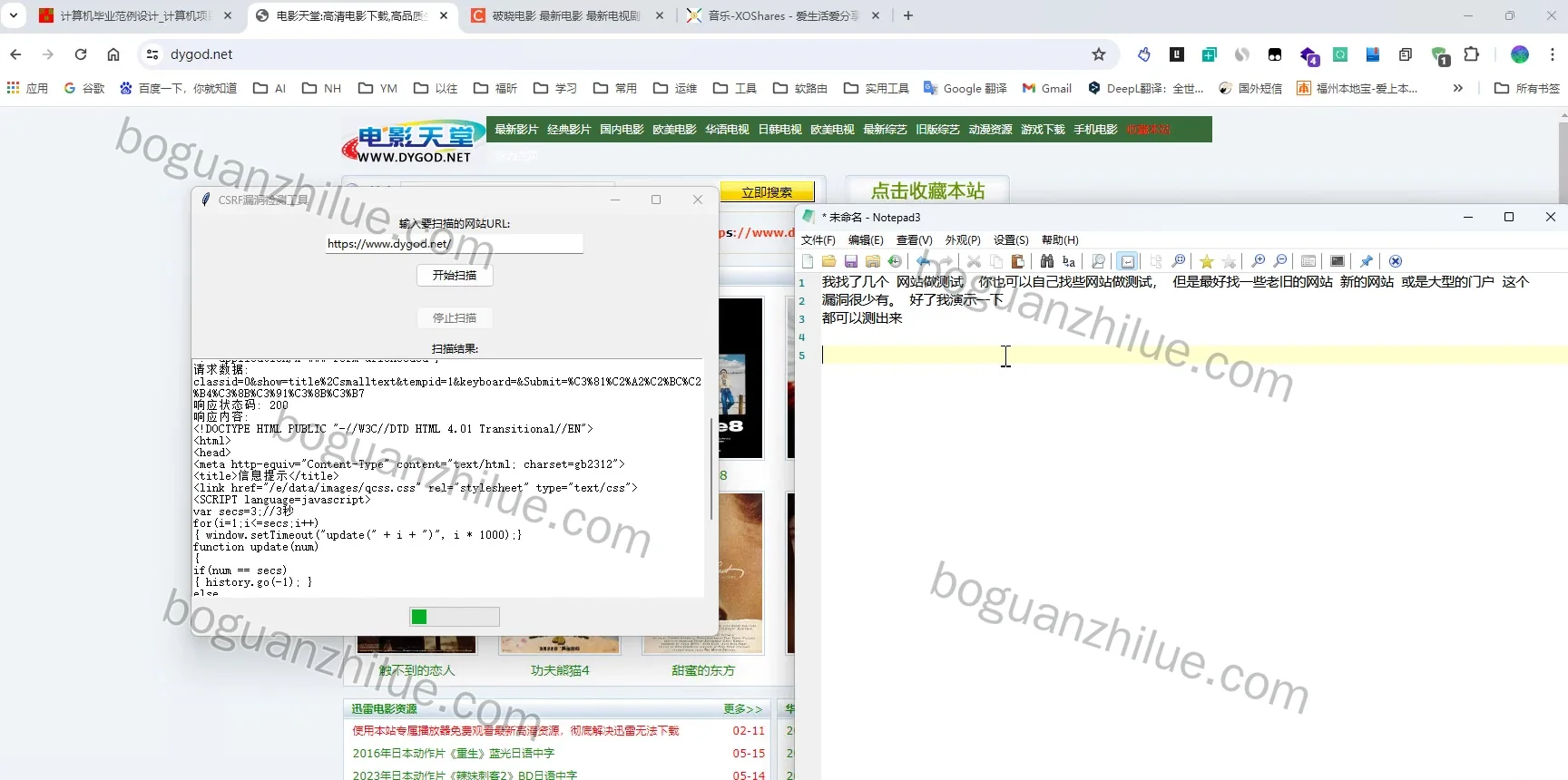Reload the dygod.net page in Chrome

pyautogui.click(x=81, y=54)
